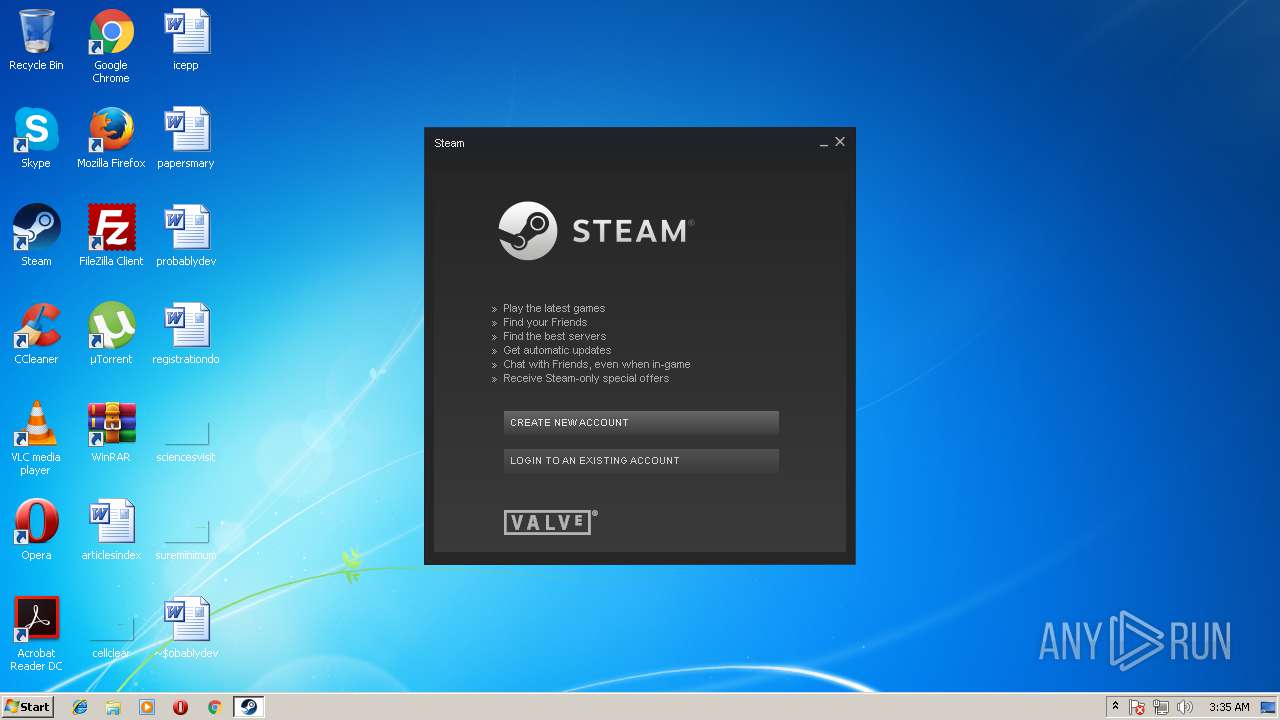
Task: Open the icepp Word document
Action: pos(186,40)
